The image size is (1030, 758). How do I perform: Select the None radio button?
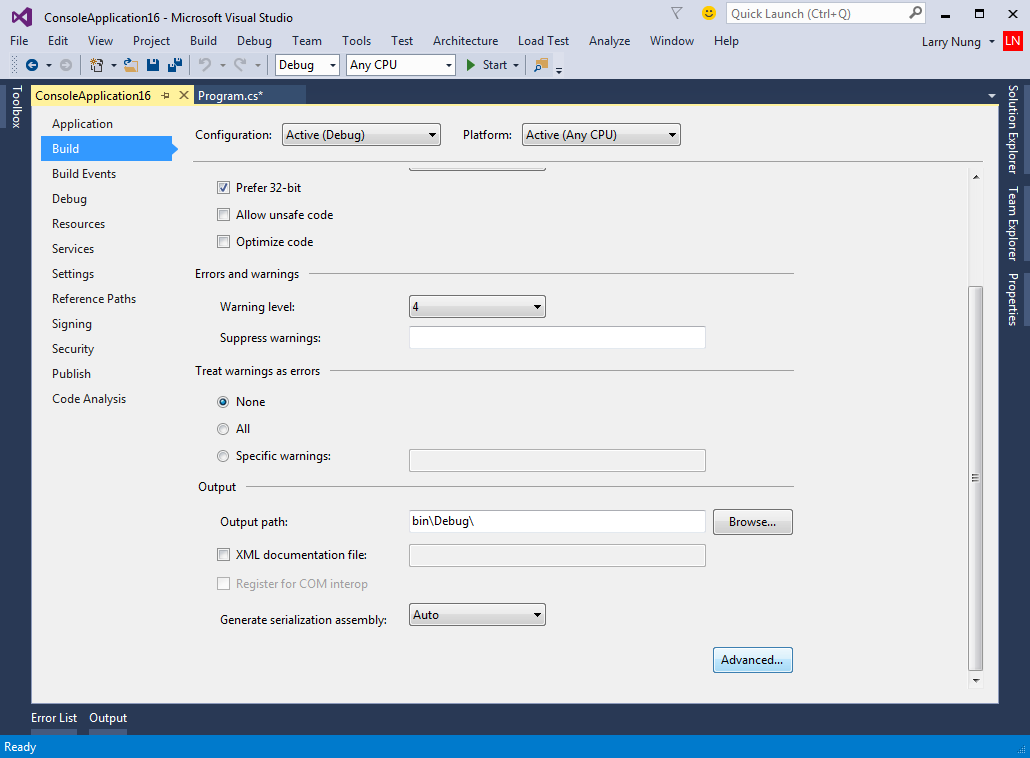point(223,402)
